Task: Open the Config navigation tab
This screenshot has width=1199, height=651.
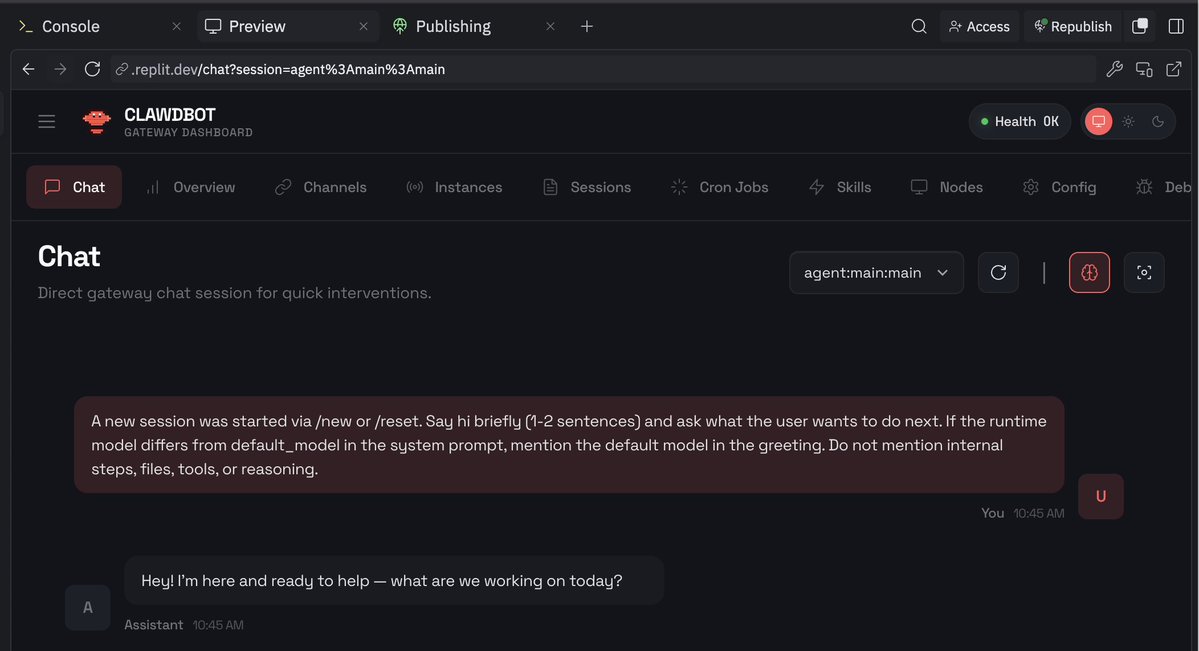Action: [x=1059, y=187]
